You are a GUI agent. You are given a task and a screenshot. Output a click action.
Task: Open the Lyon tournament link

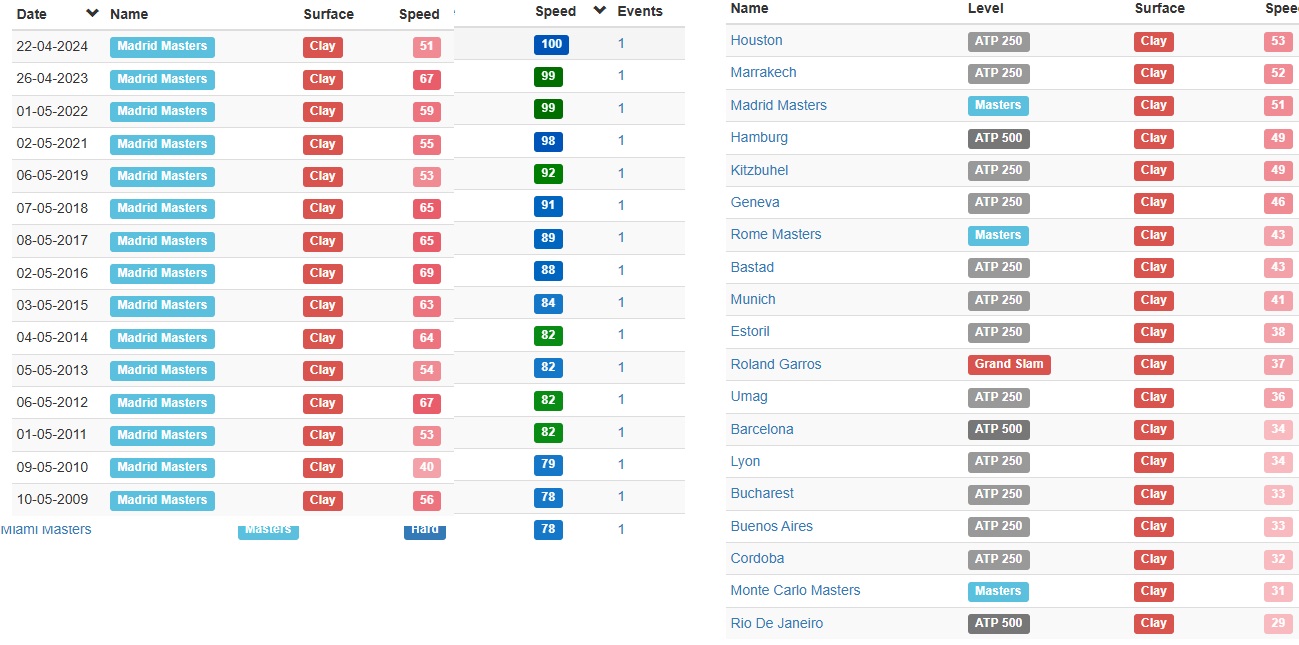coord(745,461)
